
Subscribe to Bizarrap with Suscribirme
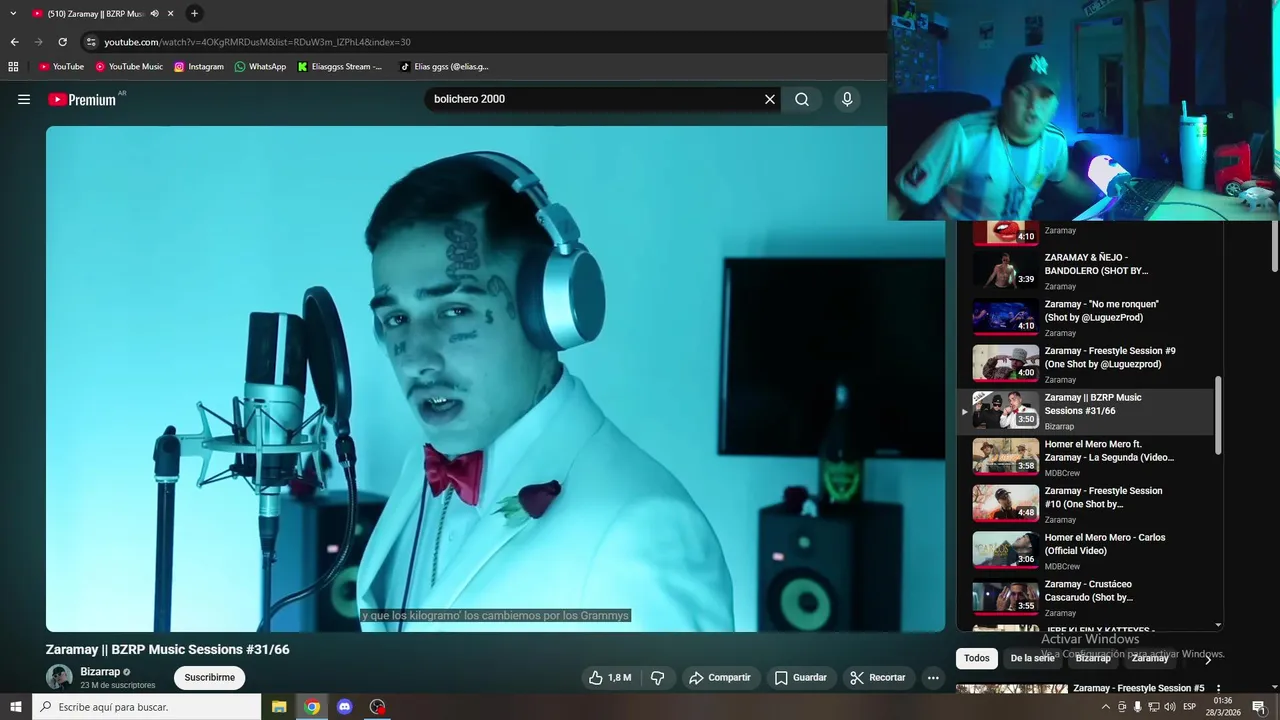[x=209, y=677]
